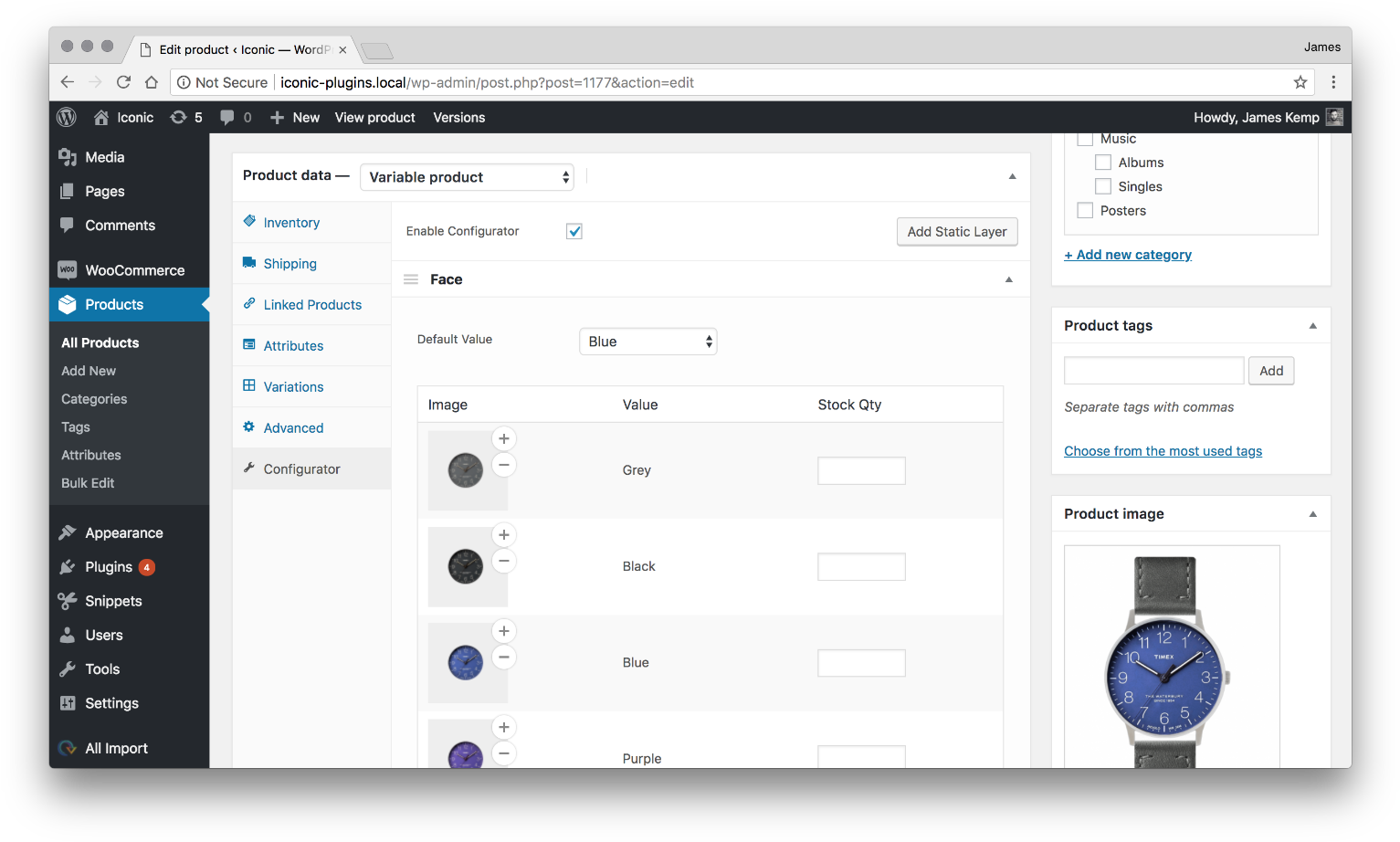
Task: Open the Variations tab
Action: (293, 387)
